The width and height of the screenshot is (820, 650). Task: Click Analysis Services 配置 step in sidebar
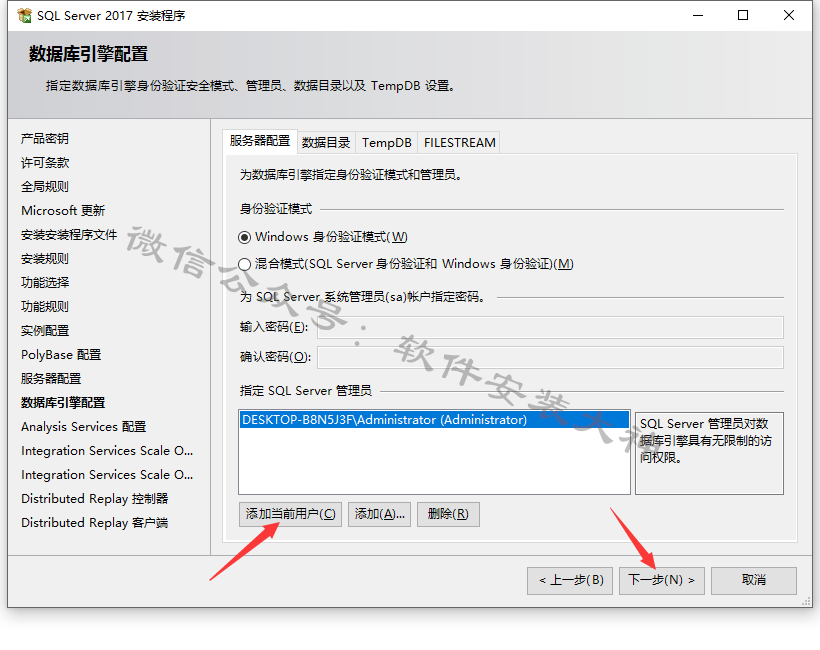[84, 427]
